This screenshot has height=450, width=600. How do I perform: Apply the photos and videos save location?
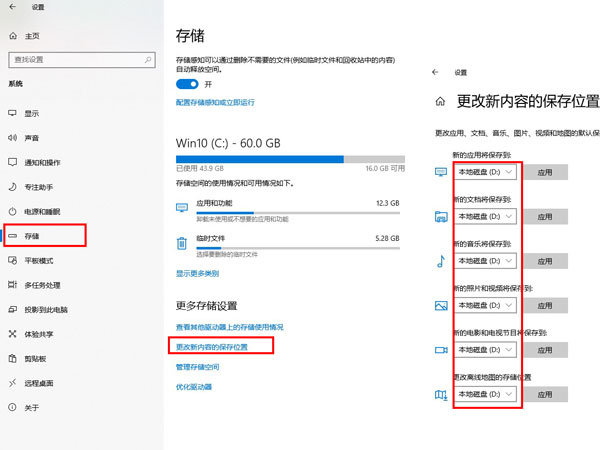pos(545,305)
